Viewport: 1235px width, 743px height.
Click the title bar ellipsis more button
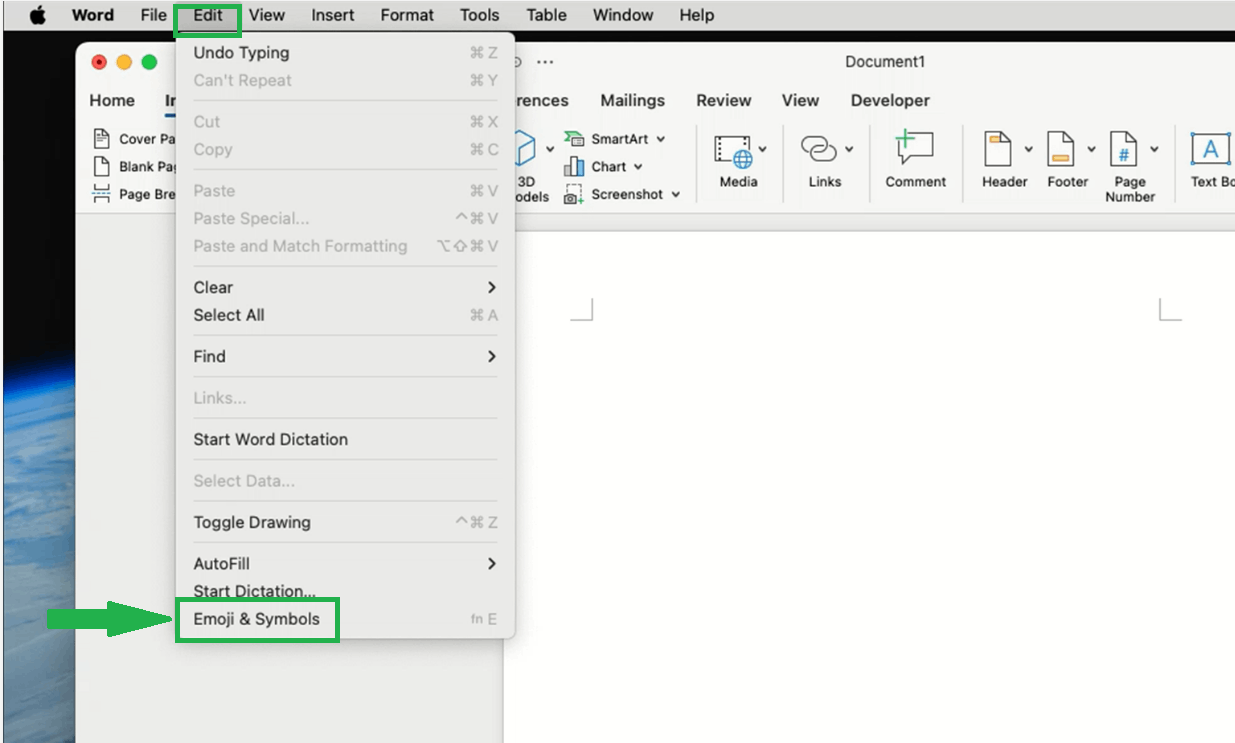545,62
